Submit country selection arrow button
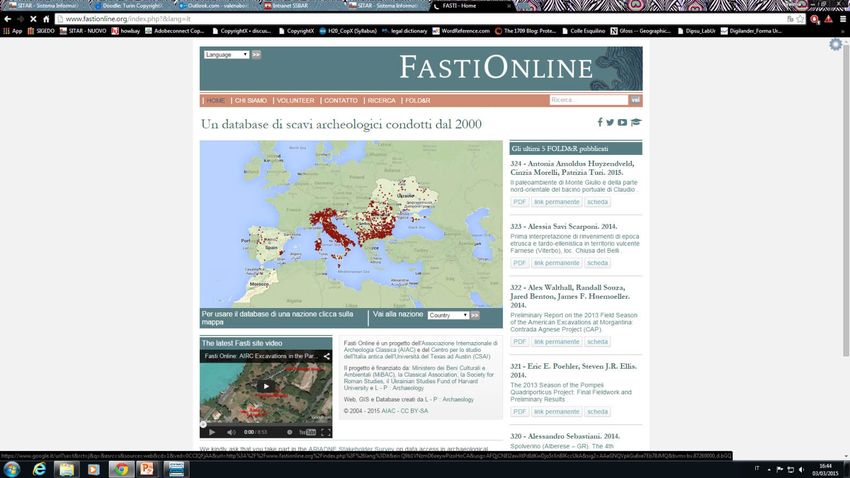This screenshot has width=850, height=478. click(475, 315)
